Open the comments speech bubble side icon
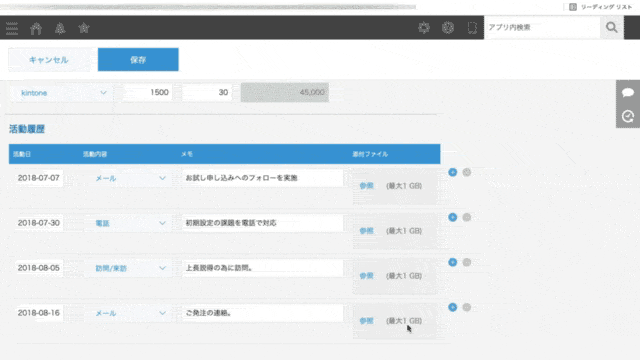Screen dimensions: 640x360 [628, 92]
